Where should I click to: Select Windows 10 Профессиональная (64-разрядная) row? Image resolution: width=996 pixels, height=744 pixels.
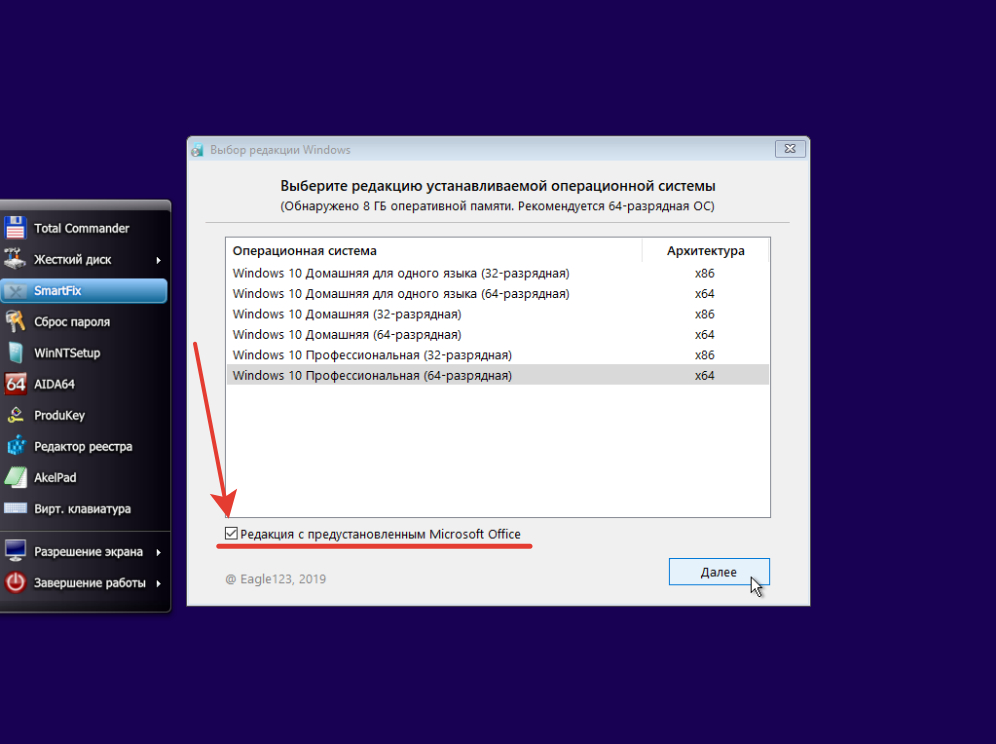497,375
